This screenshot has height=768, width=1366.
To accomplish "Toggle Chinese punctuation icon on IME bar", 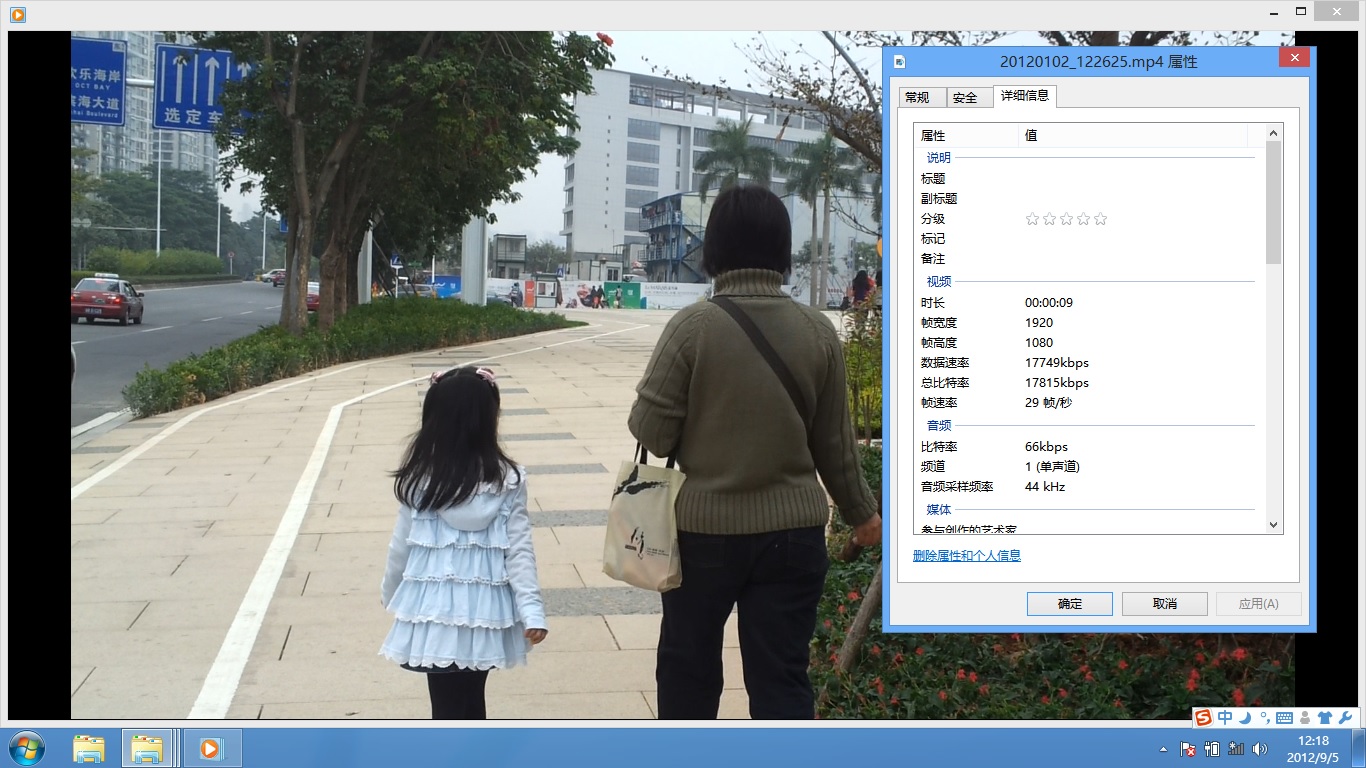I will tap(1264, 717).
